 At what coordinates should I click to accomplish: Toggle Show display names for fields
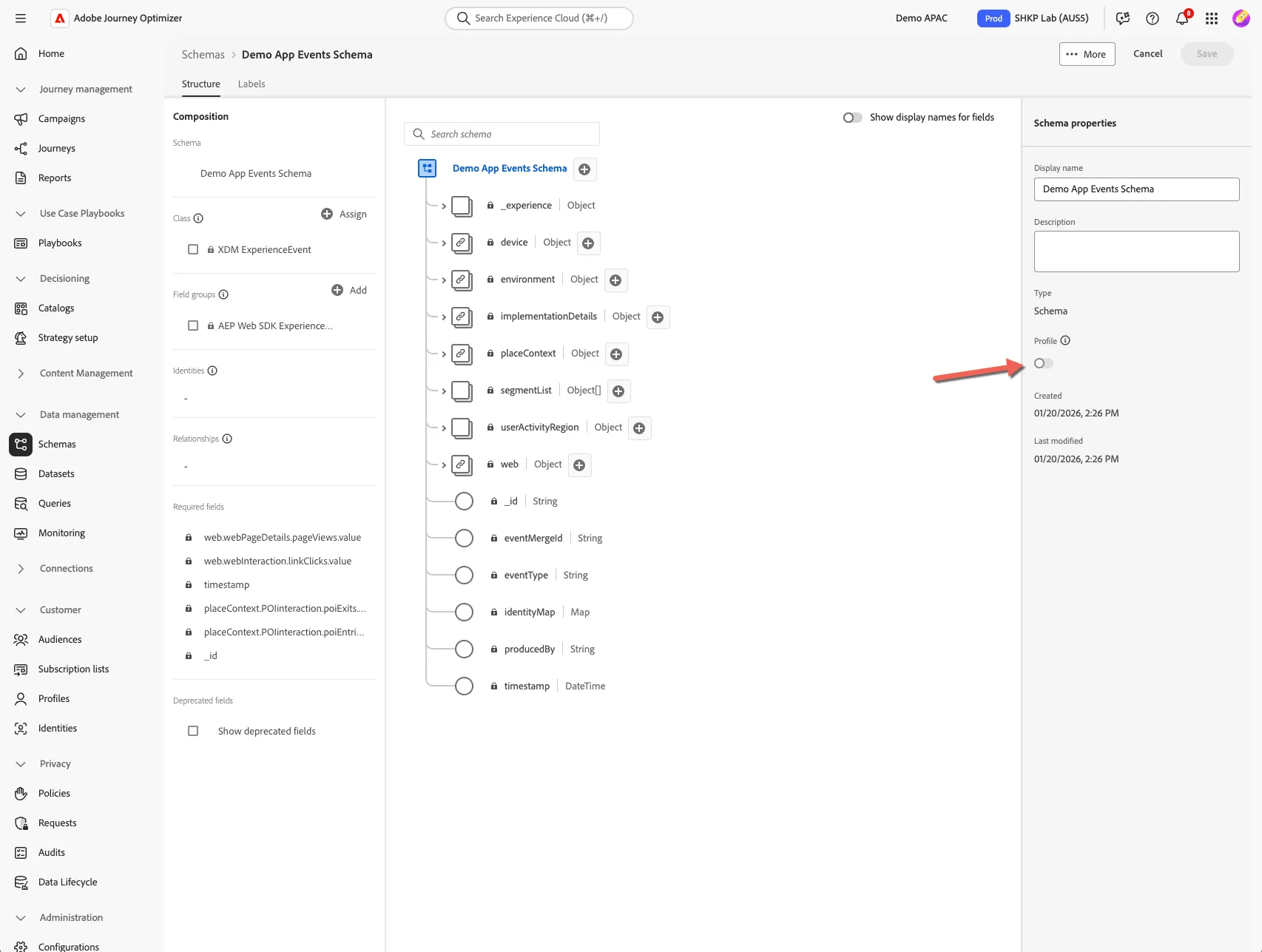click(x=852, y=118)
